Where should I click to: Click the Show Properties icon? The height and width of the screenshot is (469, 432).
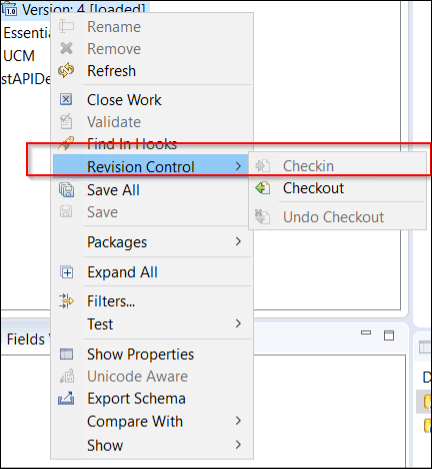(x=66, y=354)
